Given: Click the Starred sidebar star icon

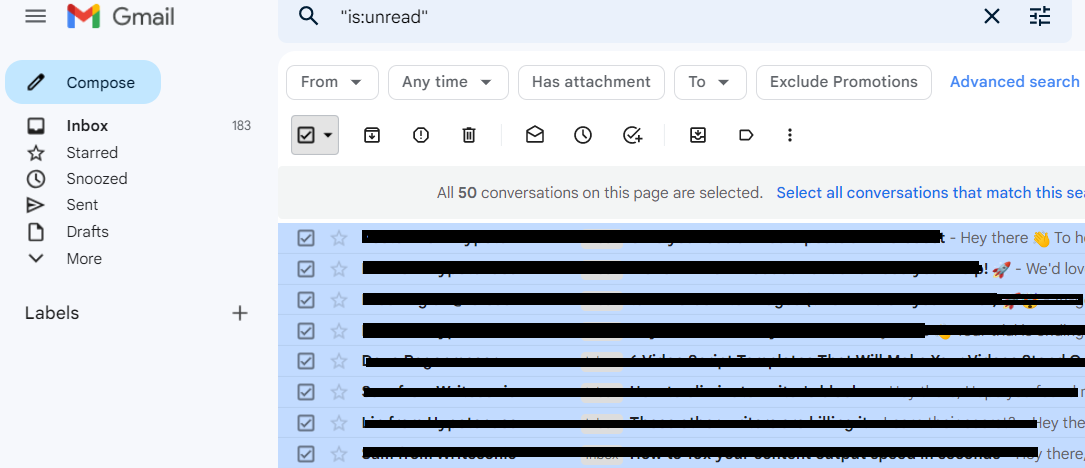Looking at the screenshot, I should pos(35,152).
